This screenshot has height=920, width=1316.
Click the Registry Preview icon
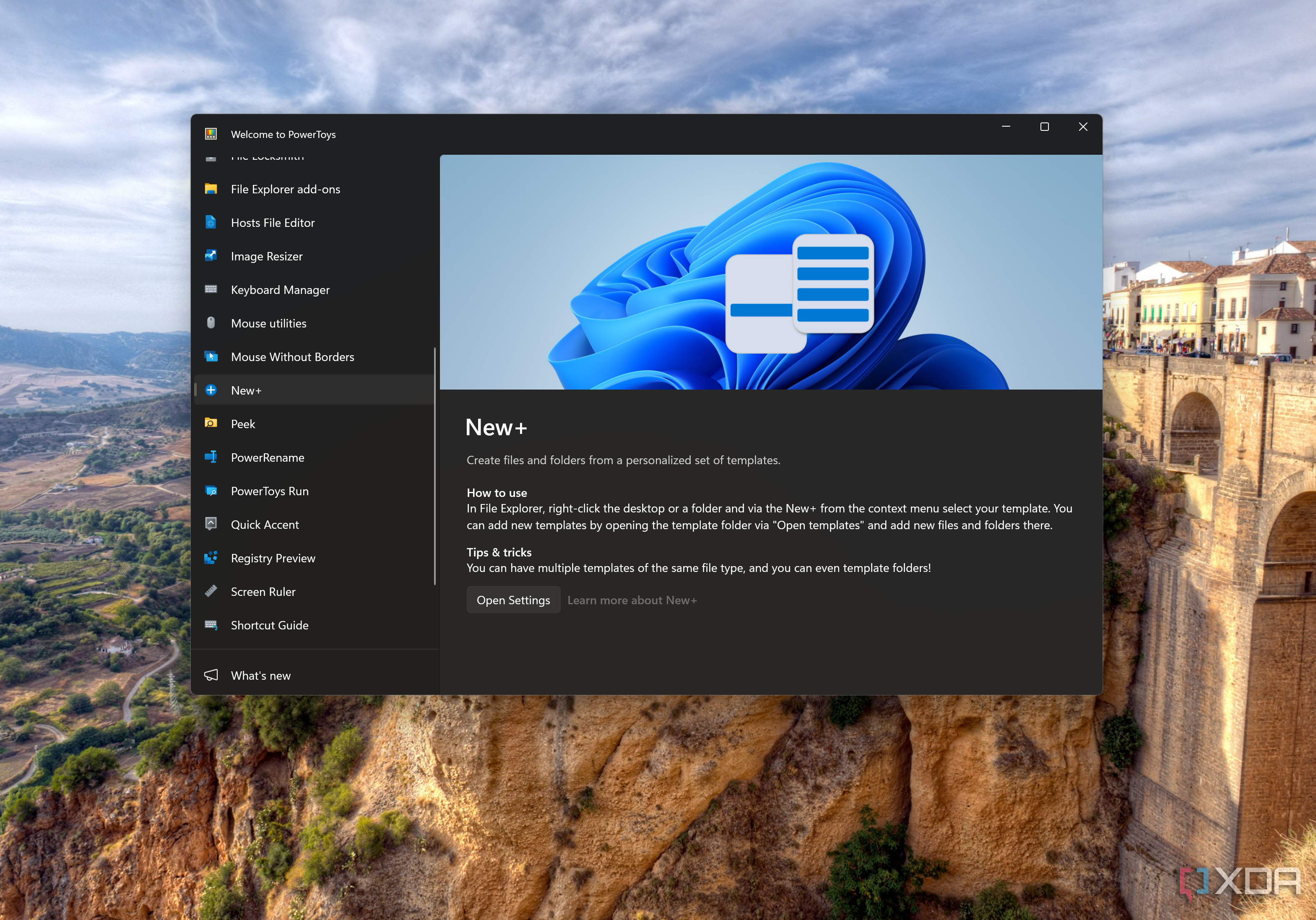[211, 558]
